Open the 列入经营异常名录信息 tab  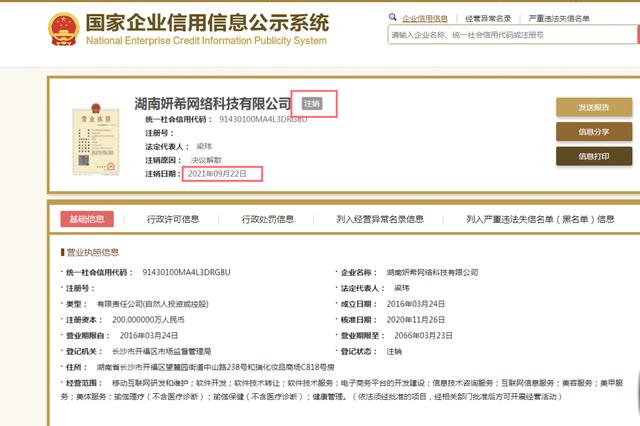tap(379, 219)
